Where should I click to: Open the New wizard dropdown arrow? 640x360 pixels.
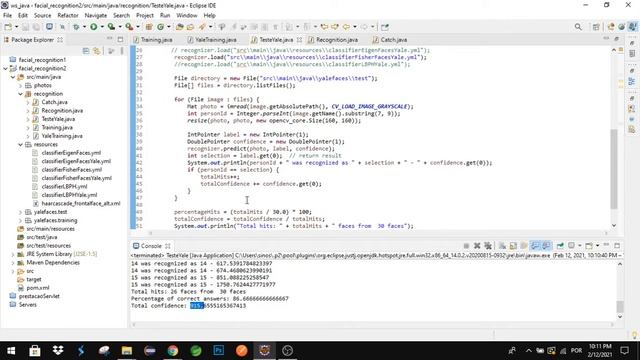tap(16, 27)
